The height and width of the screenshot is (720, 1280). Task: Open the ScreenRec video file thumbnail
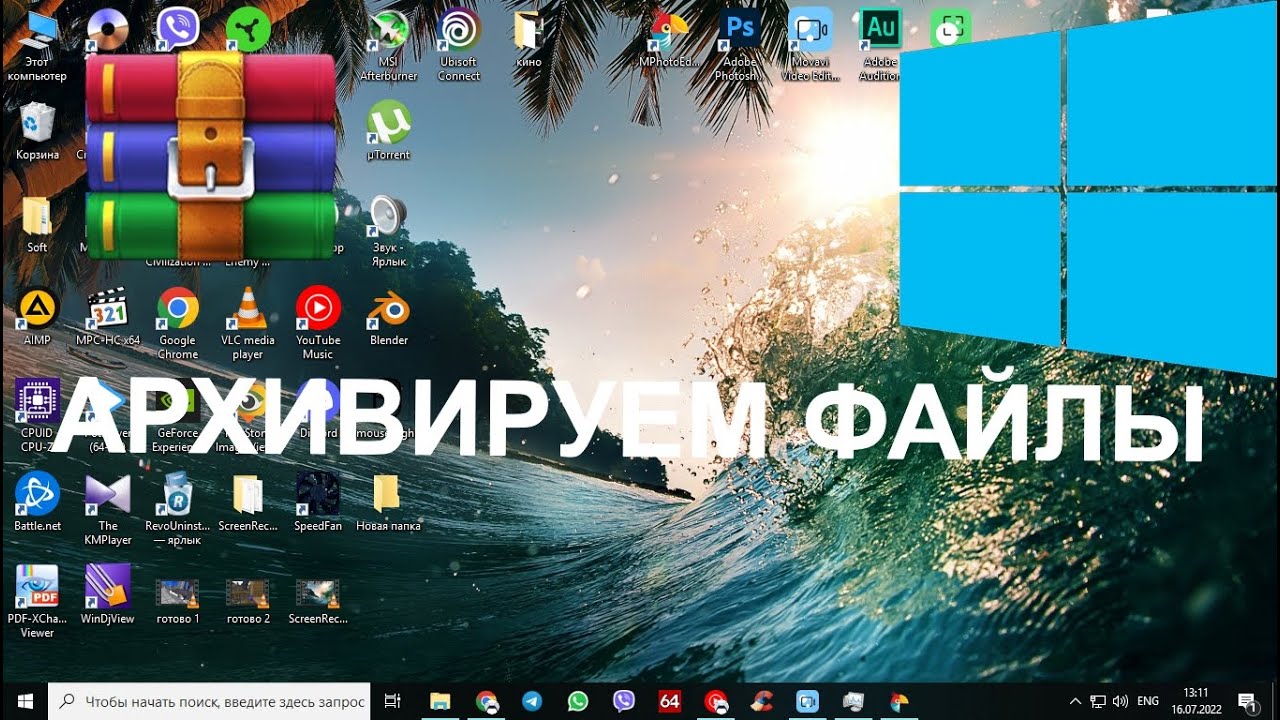point(318,601)
